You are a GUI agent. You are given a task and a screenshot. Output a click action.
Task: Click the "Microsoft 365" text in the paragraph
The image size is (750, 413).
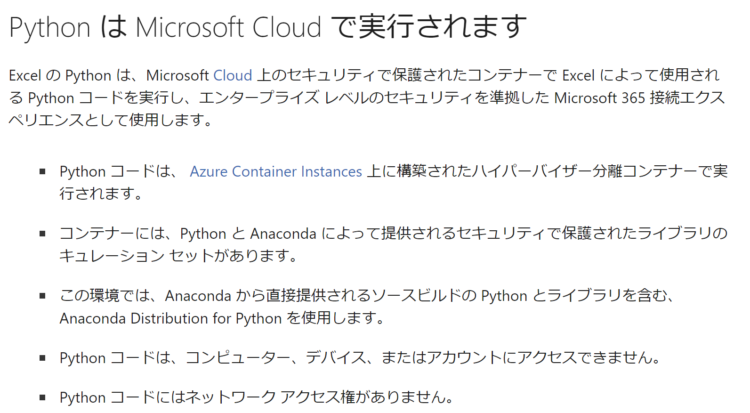[x=599, y=98]
